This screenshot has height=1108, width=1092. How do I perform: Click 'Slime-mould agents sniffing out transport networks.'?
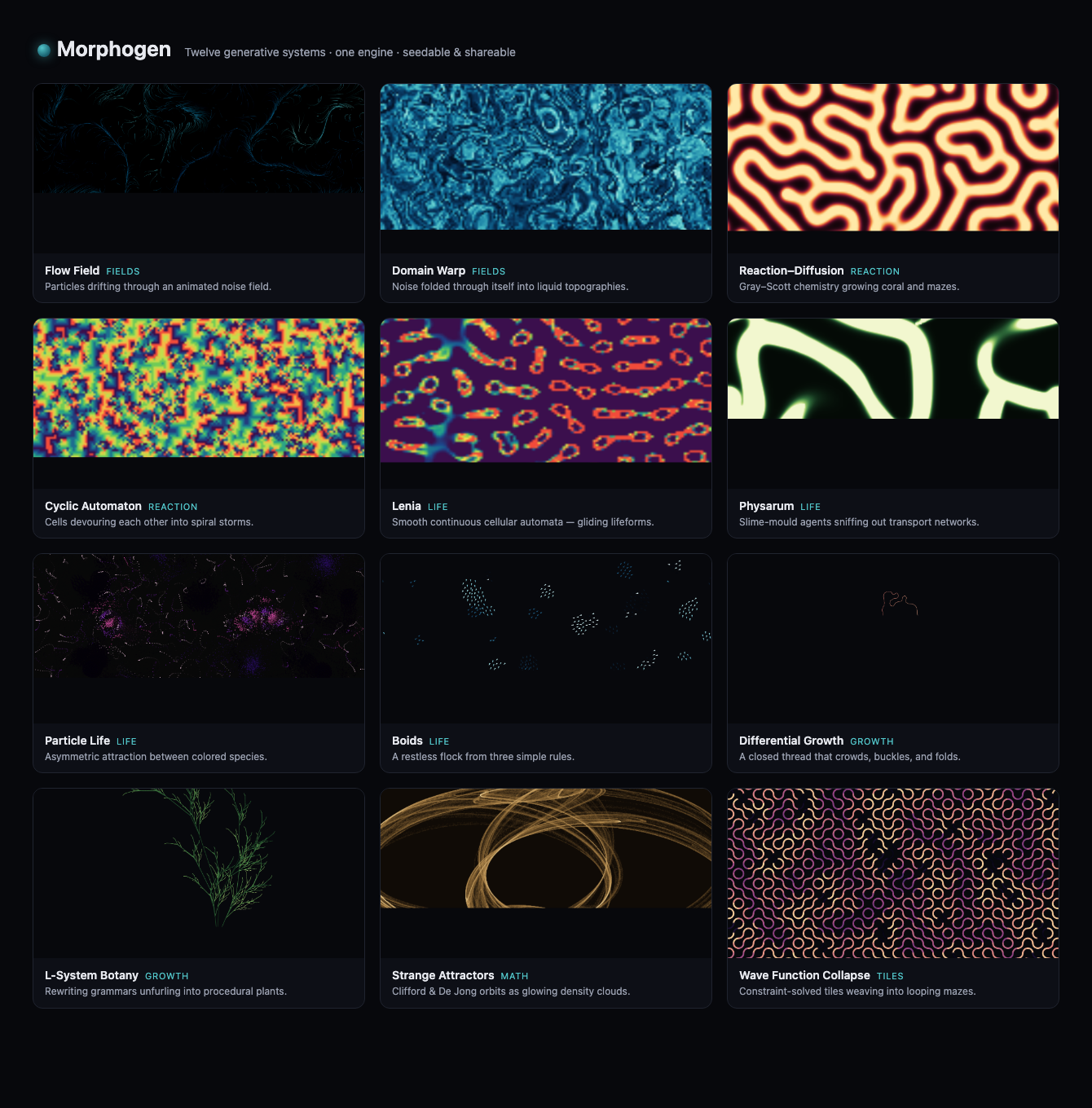point(859,522)
